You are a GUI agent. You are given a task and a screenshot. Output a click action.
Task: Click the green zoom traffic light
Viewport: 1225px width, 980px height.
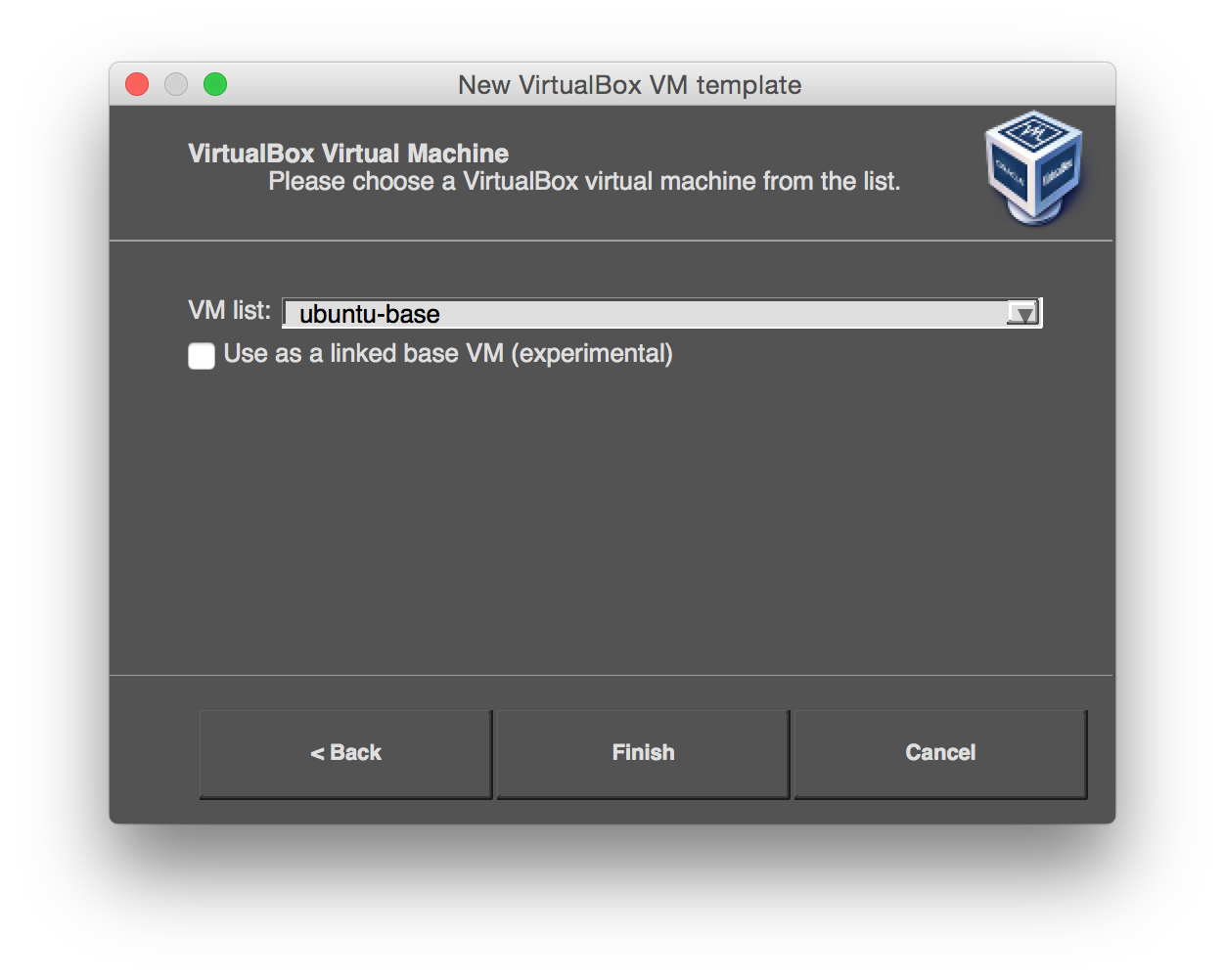[214, 84]
